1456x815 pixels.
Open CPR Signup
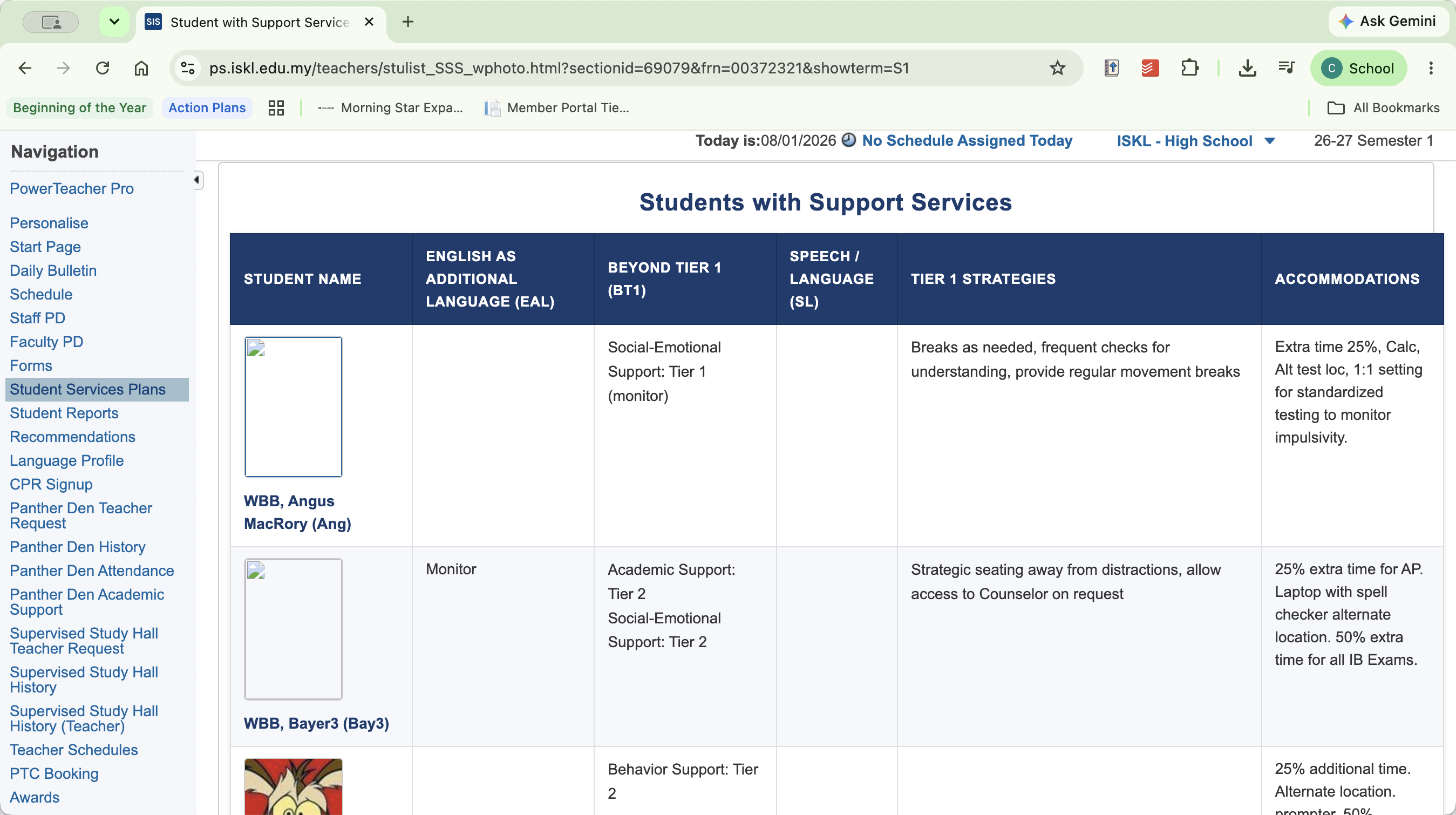click(x=51, y=484)
